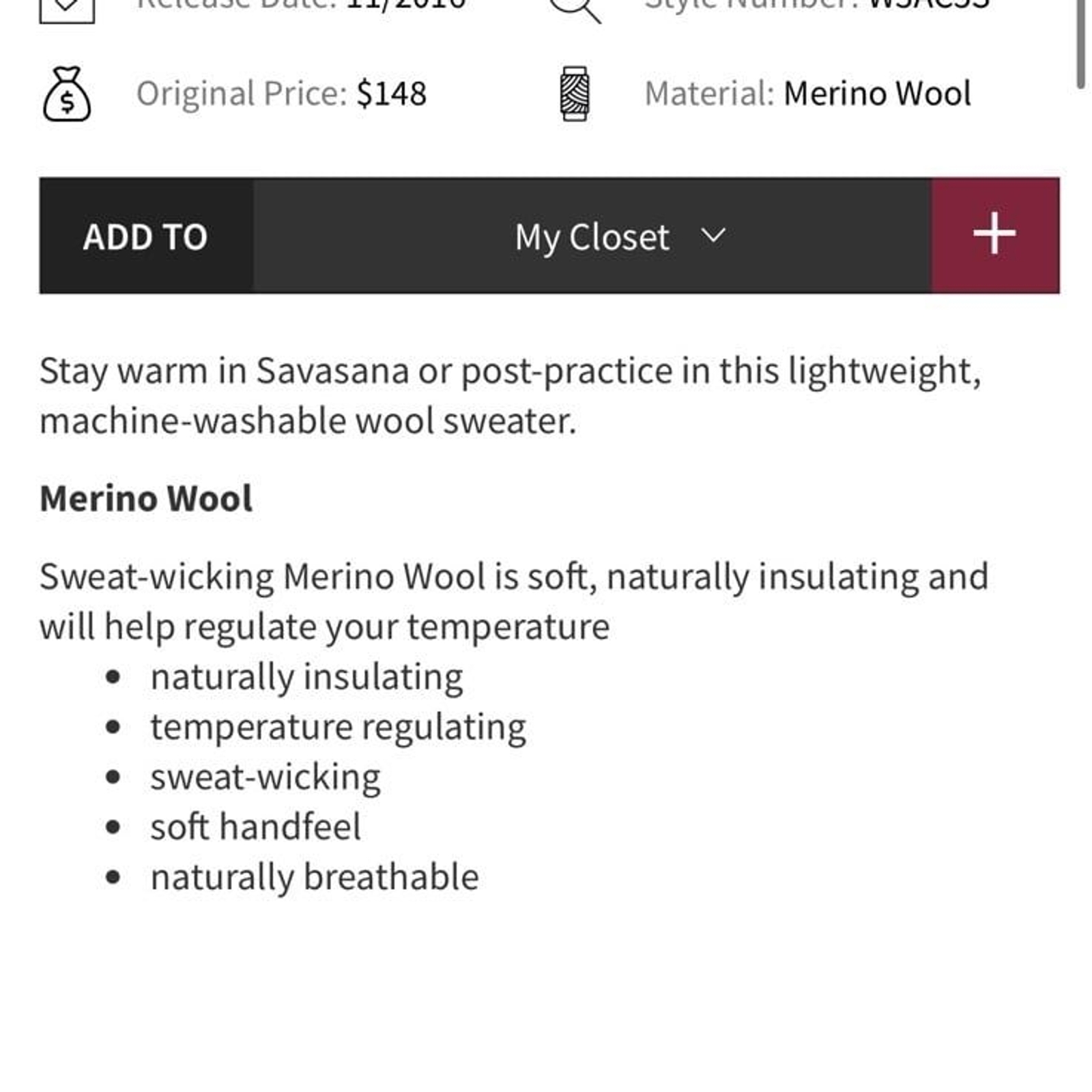The height and width of the screenshot is (1092, 1092).
Task: Click the ADD TO label
Action: [145, 237]
